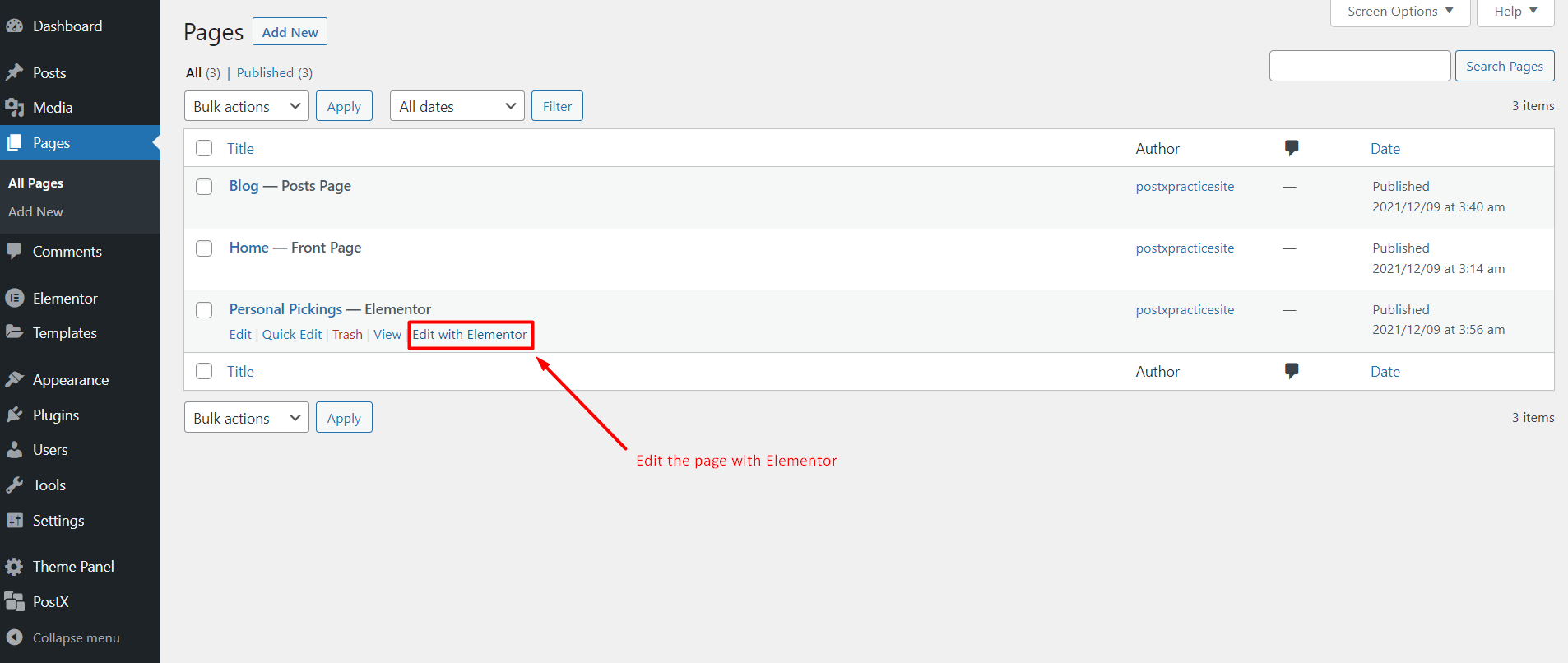Viewport: 1568px width, 663px height.
Task: Click the Tools wrench icon
Action: [14, 485]
